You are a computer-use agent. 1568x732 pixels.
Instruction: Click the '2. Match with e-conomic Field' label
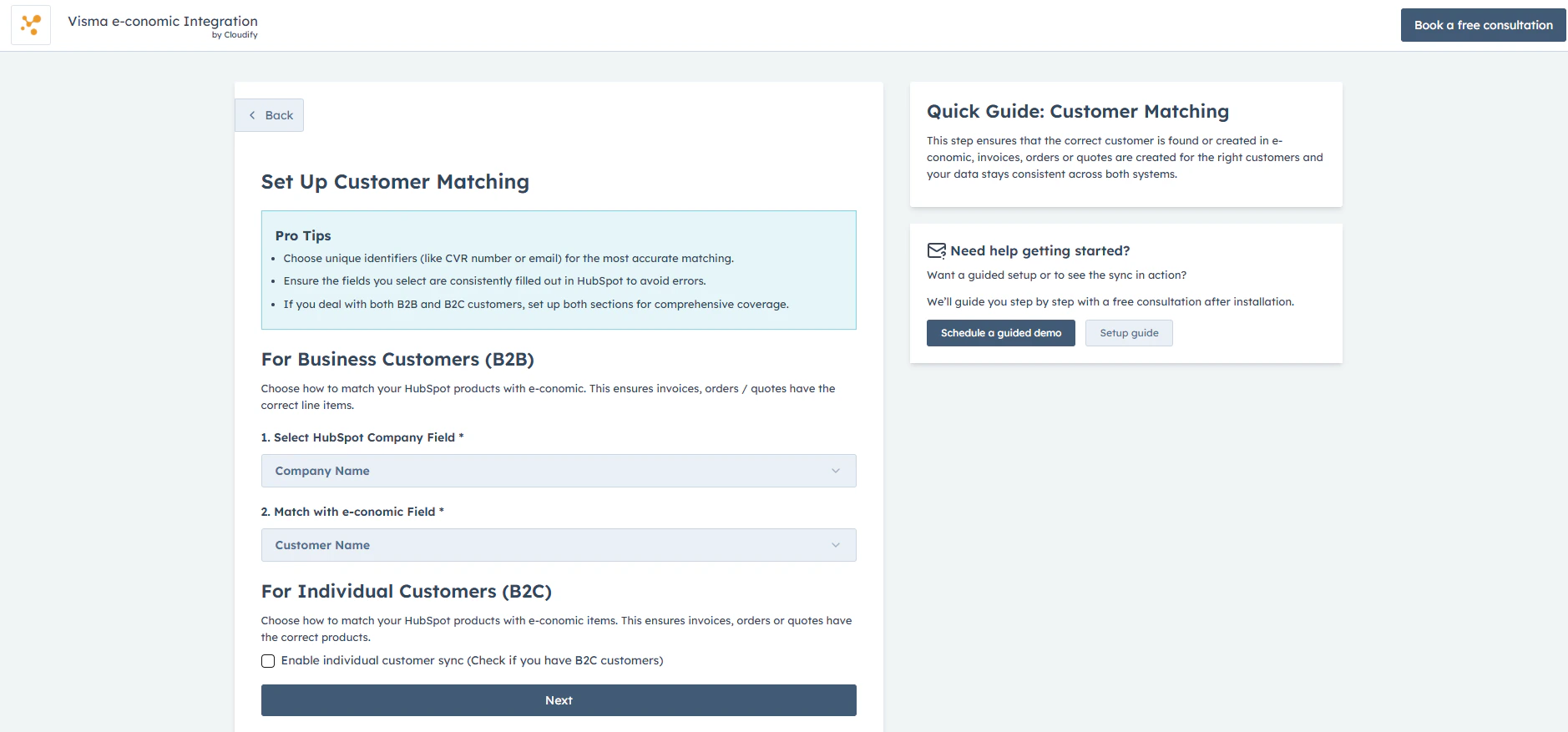point(352,512)
